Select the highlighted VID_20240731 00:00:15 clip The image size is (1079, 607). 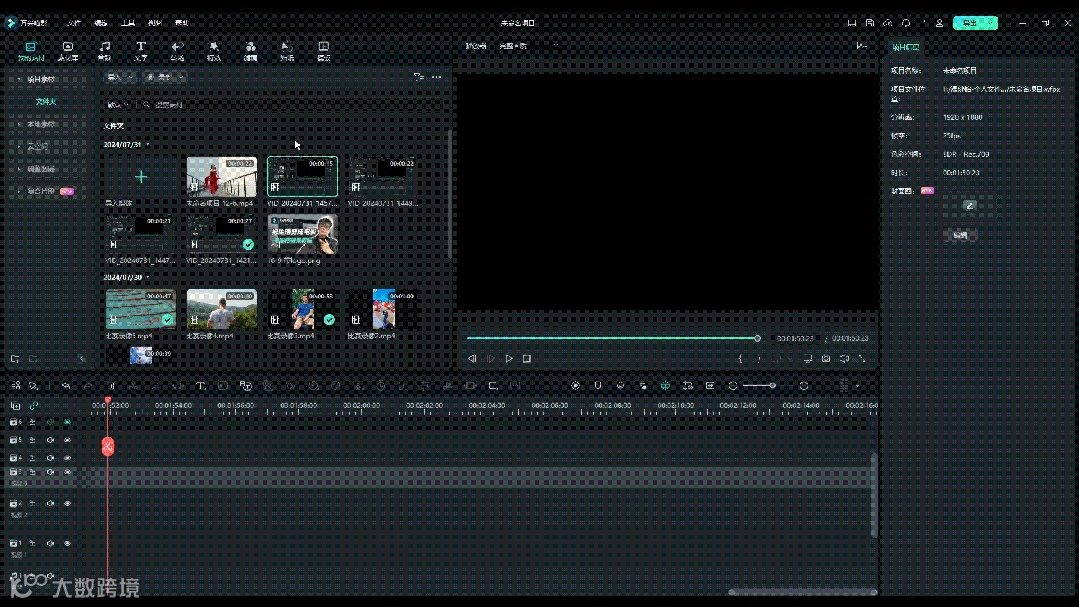(x=302, y=177)
